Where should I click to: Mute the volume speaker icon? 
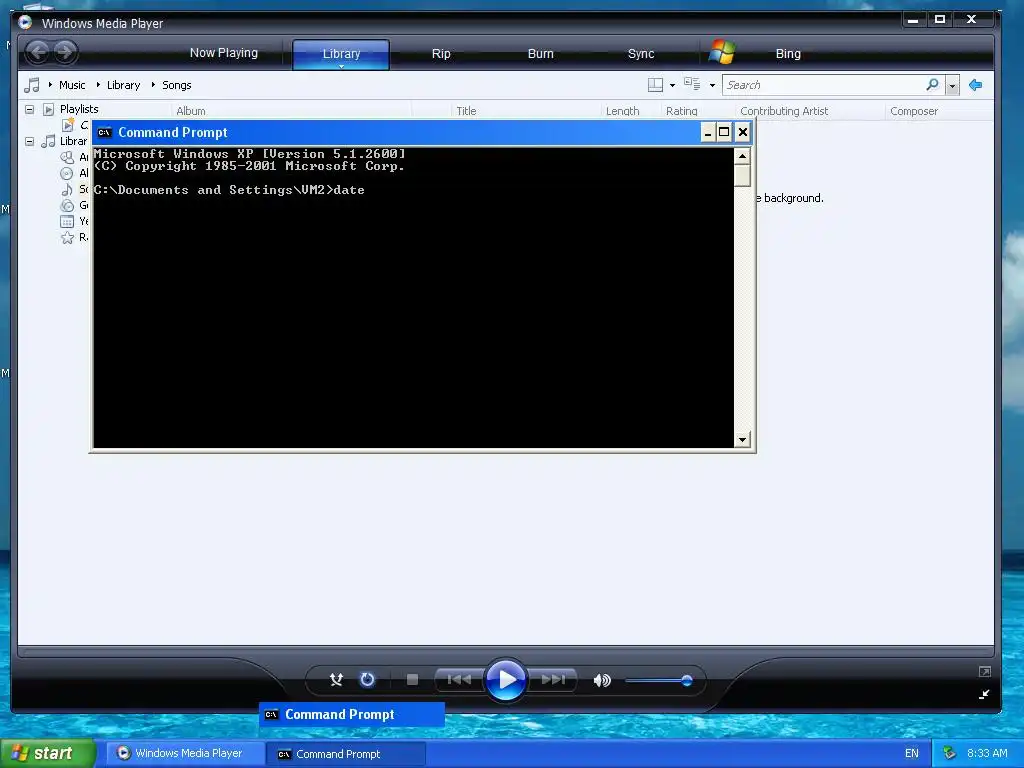pos(601,680)
